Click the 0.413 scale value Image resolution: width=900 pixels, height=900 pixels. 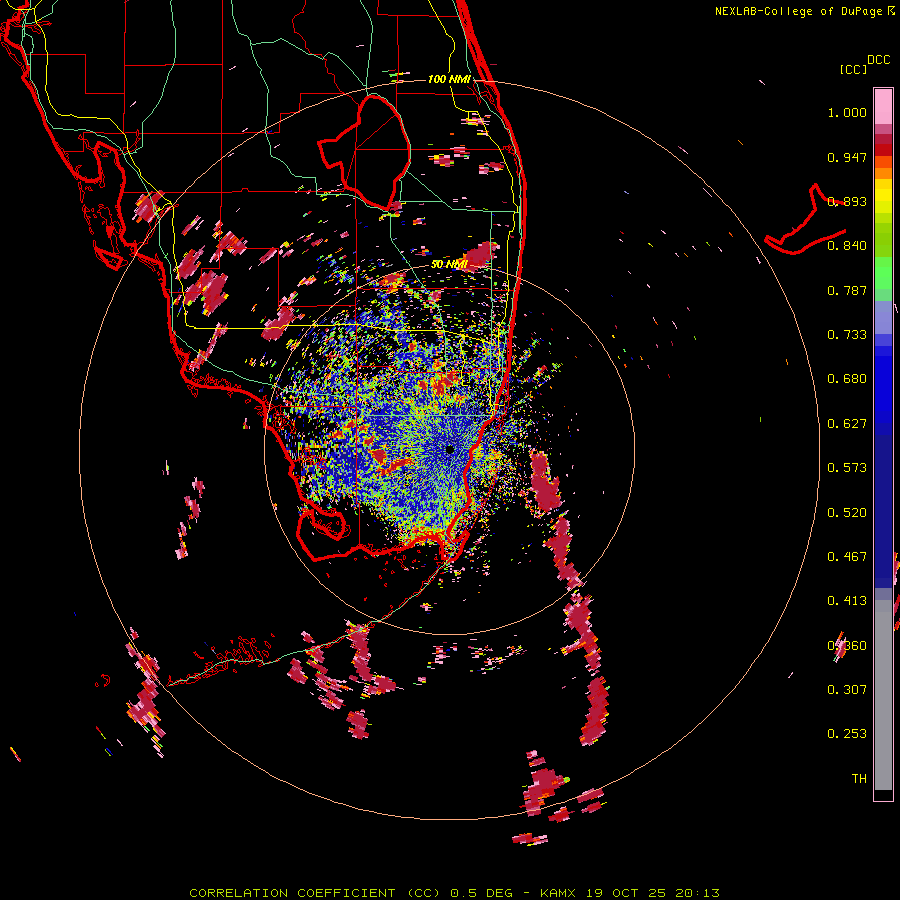pyautogui.click(x=847, y=601)
